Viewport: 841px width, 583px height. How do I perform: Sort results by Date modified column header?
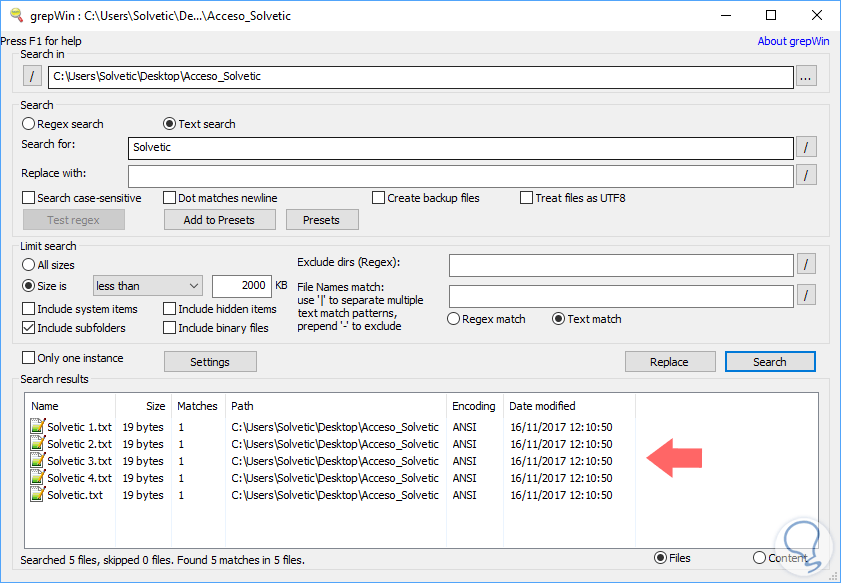pyautogui.click(x=569, y=406)
